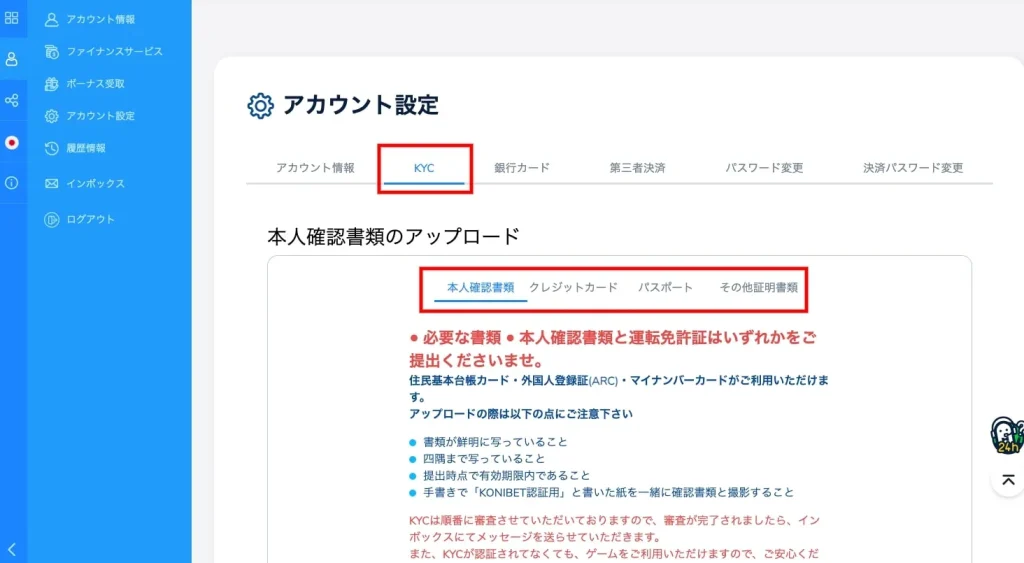Click the 本人確認書類のアップロード heading
This screenshot has width=1024, height=563.
tap(393, 236)
